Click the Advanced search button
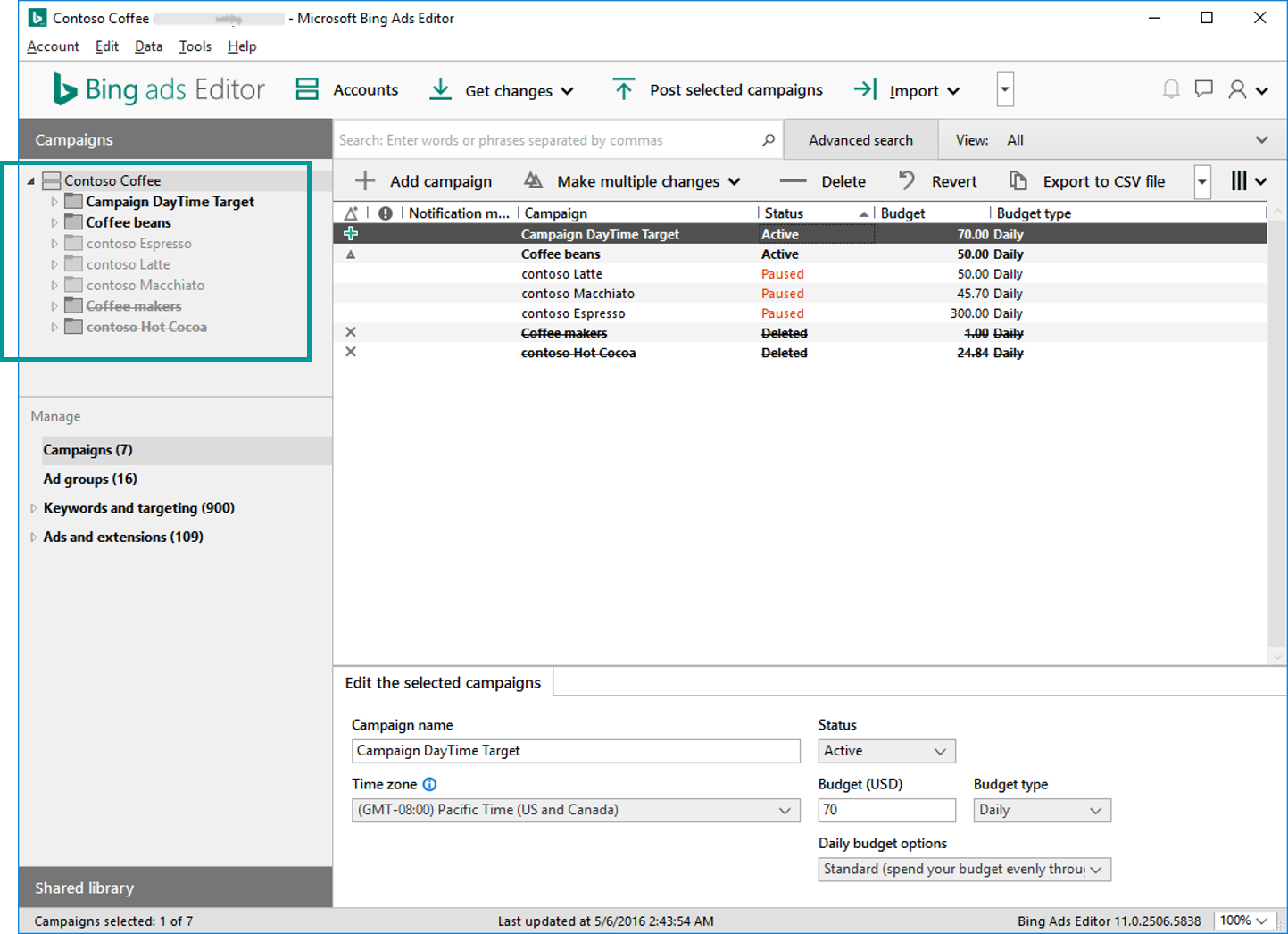 860,140
